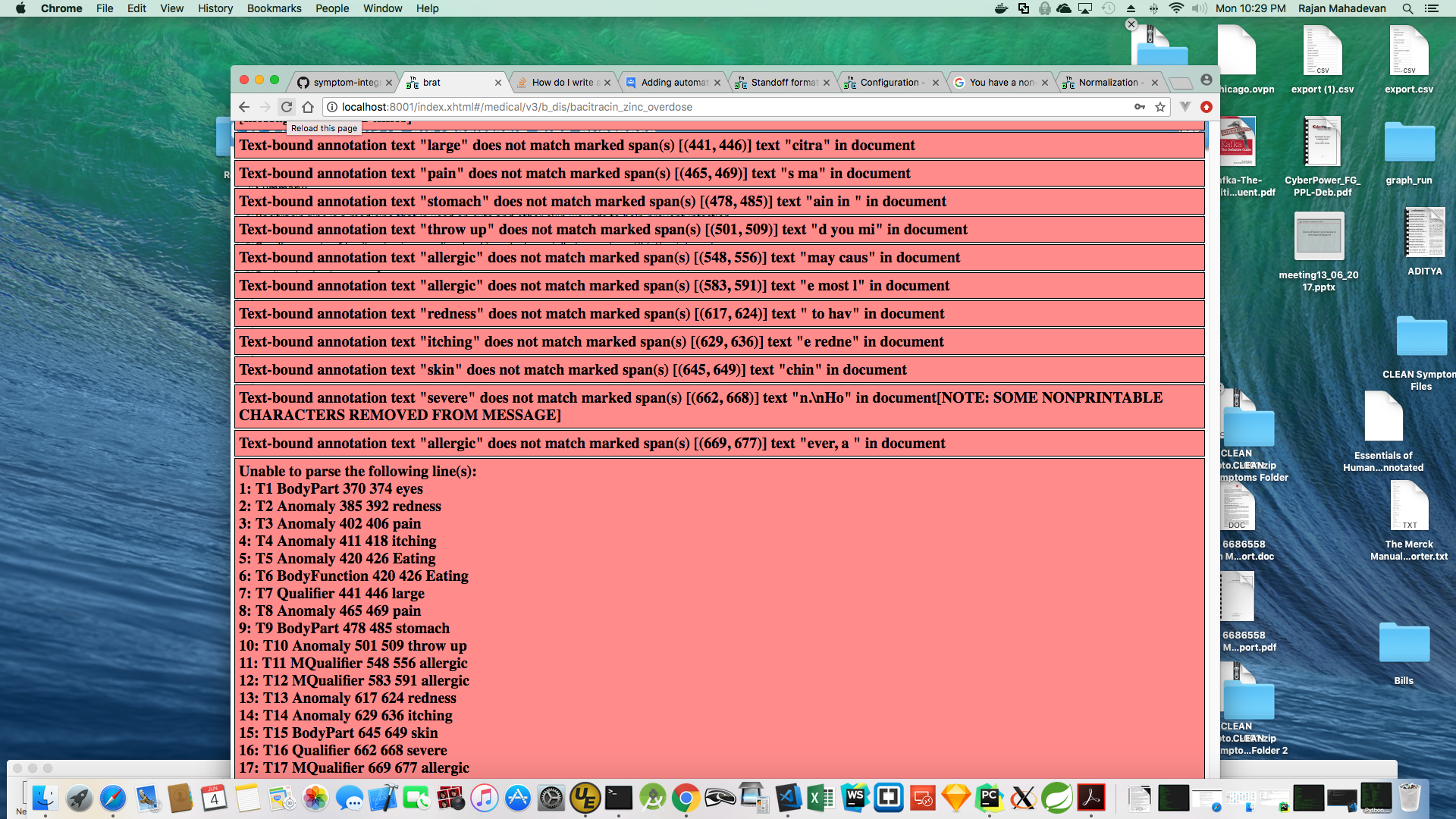Open Terminal from the Dock
This screenshot has height=819, width=1456.
[619, 798]
